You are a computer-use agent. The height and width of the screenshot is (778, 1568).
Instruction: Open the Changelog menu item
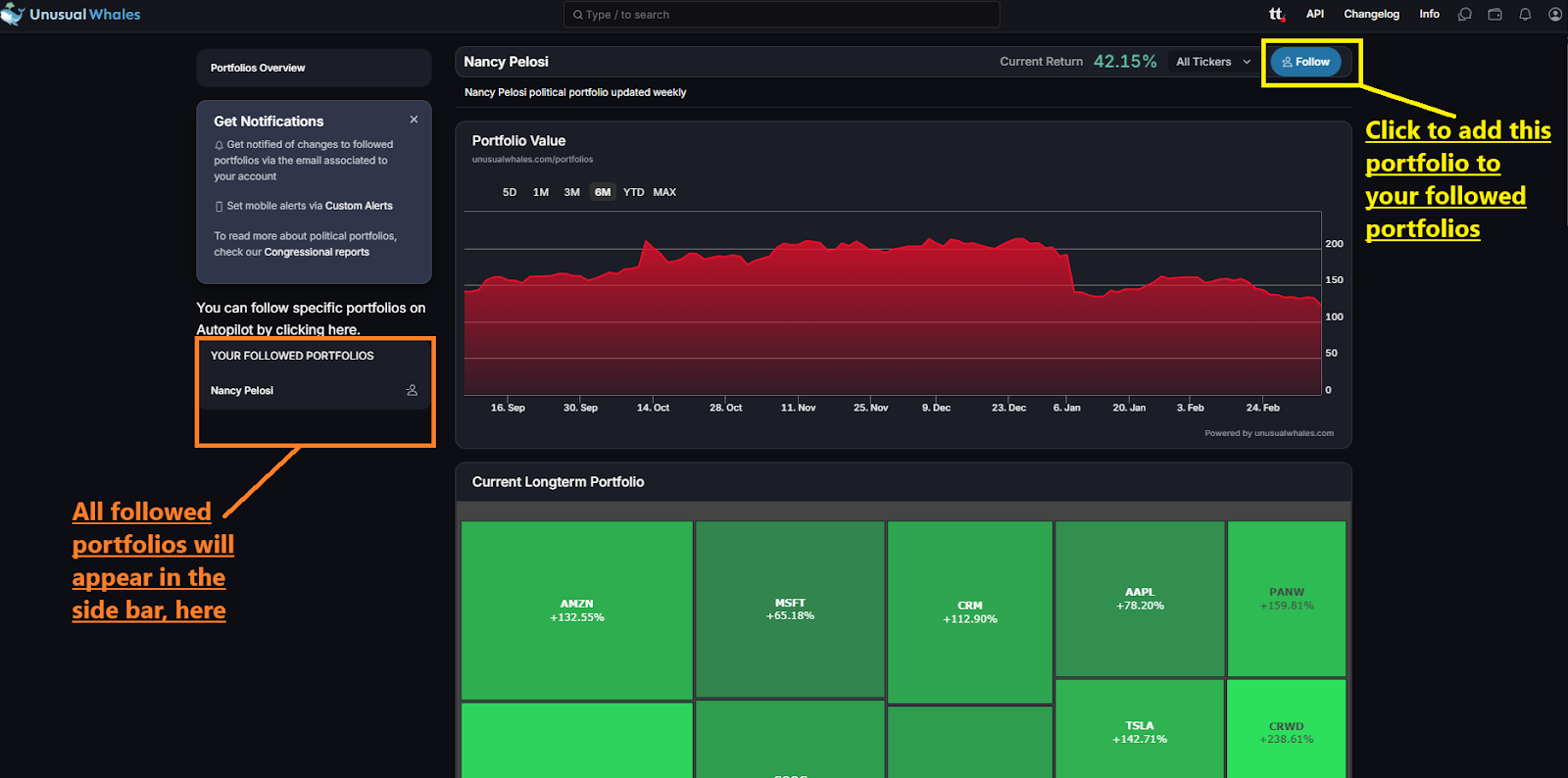[1371, 14]
